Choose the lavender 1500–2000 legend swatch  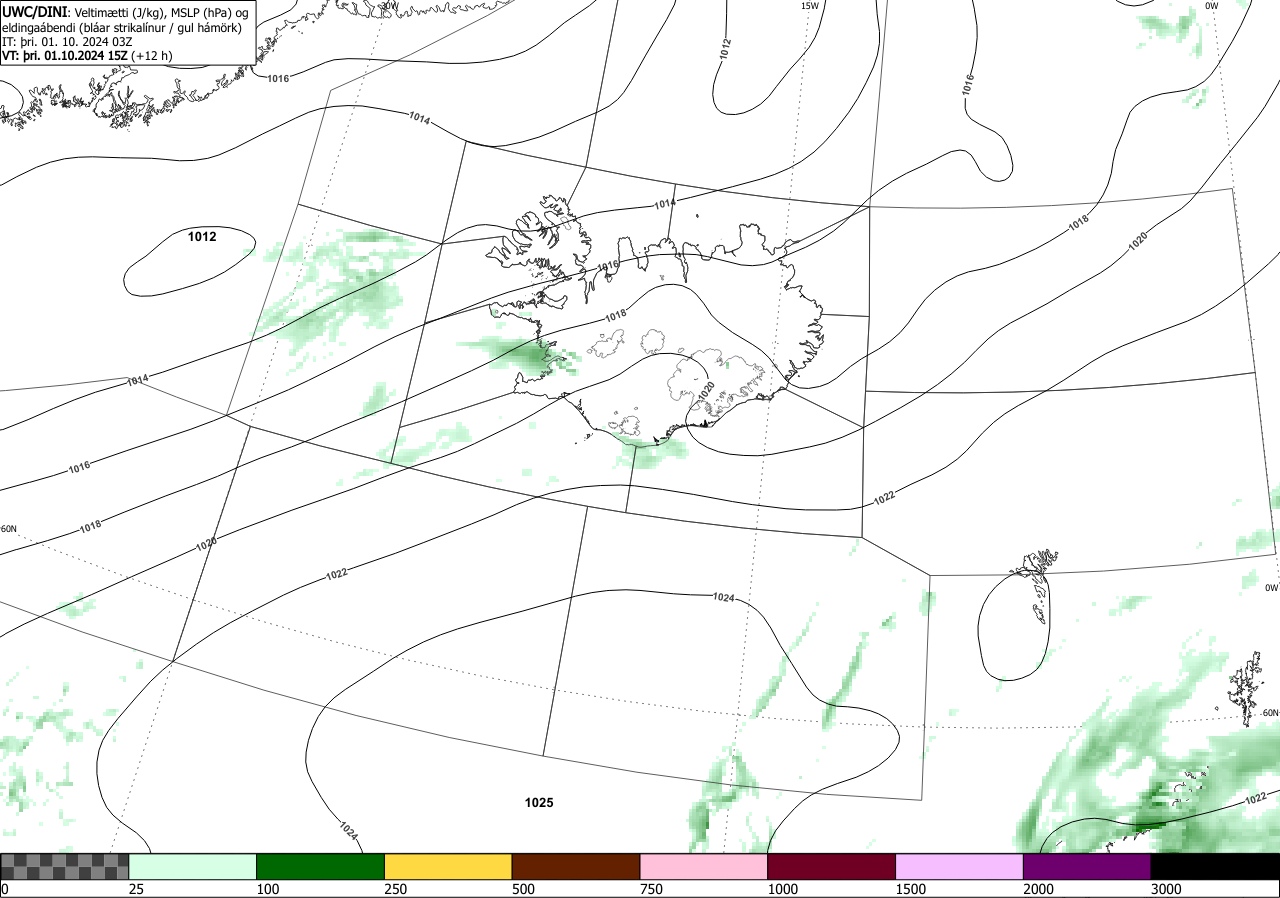click(x=960, y=866)
